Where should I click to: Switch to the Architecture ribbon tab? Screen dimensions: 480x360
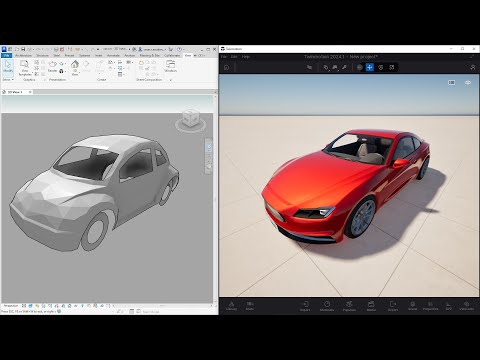[x=23, y=55]
